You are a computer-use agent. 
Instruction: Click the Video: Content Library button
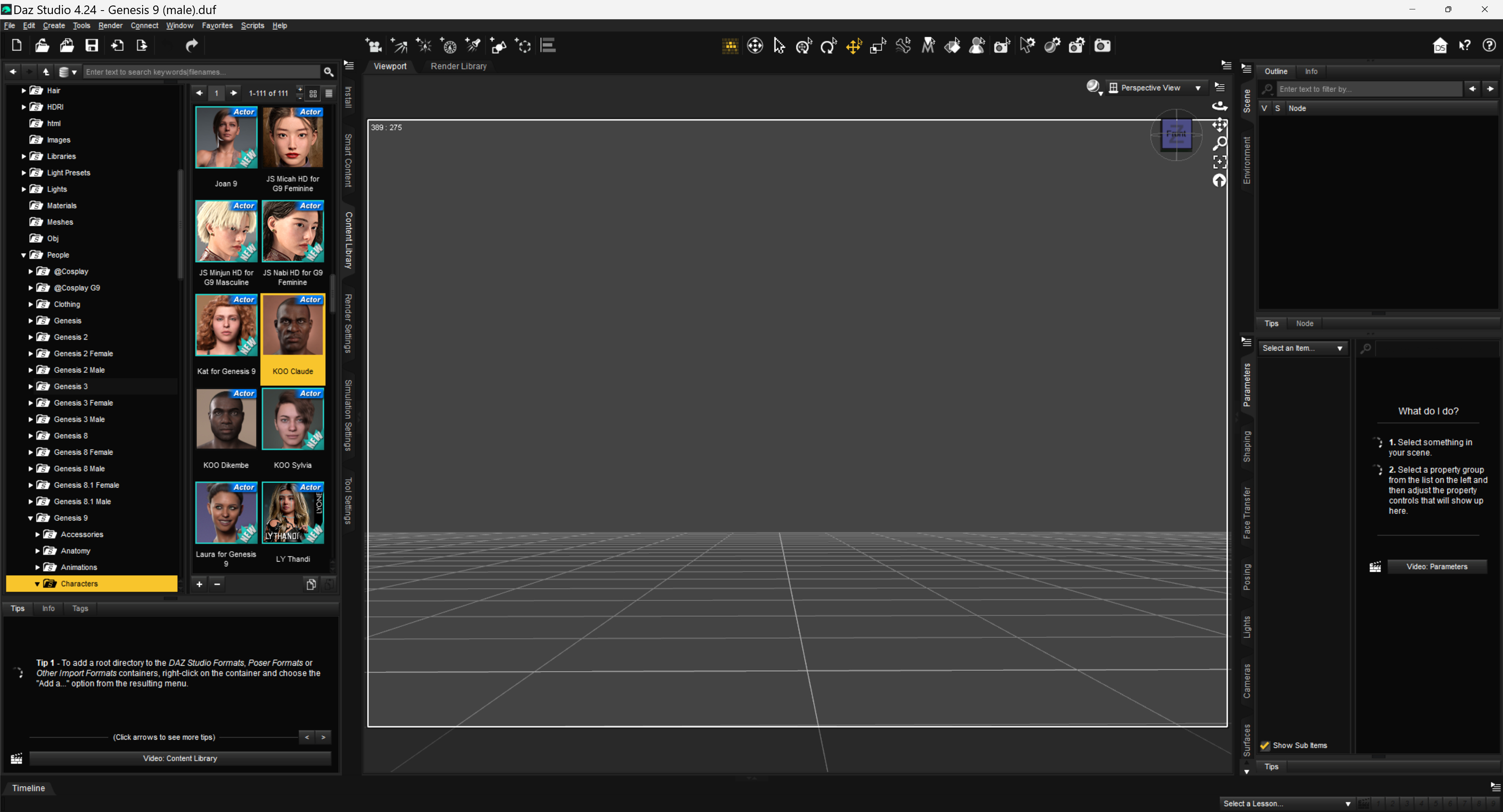(180, 758)
